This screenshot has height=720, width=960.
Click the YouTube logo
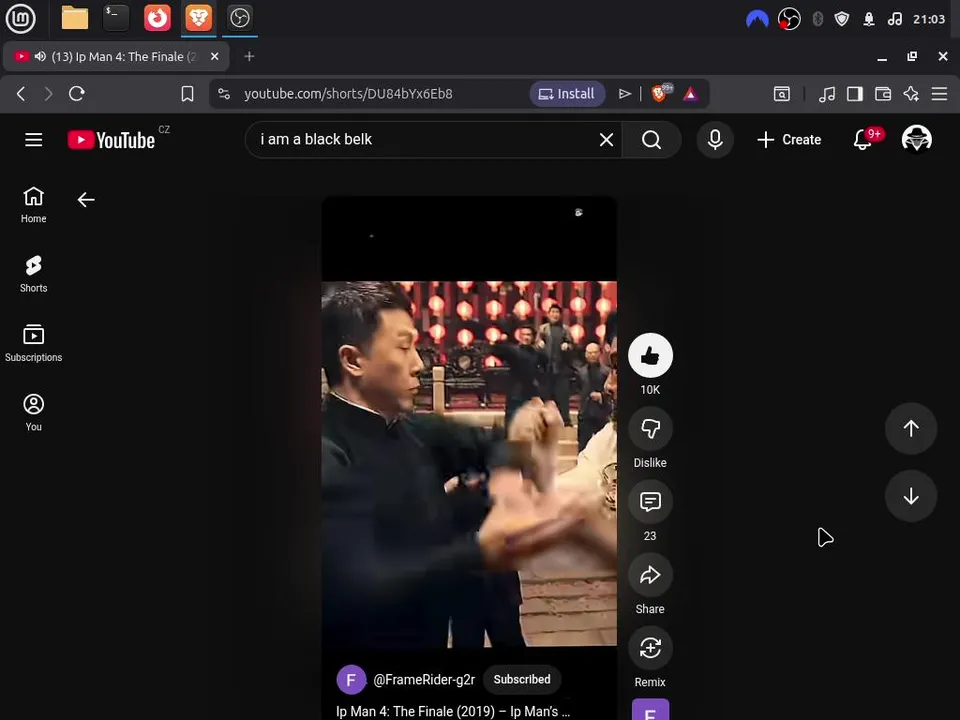tap(111, 140)
